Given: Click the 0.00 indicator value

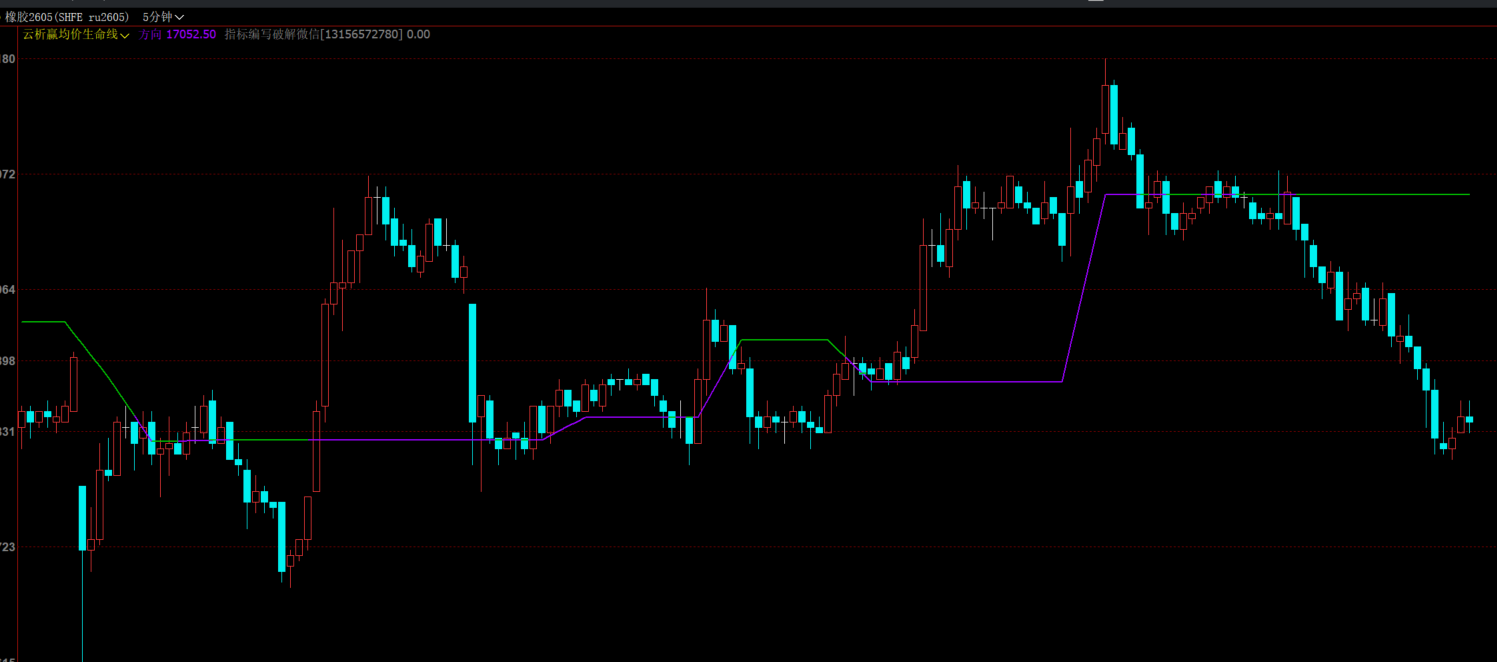Looking at the screenshot, I should click(418, 35).
